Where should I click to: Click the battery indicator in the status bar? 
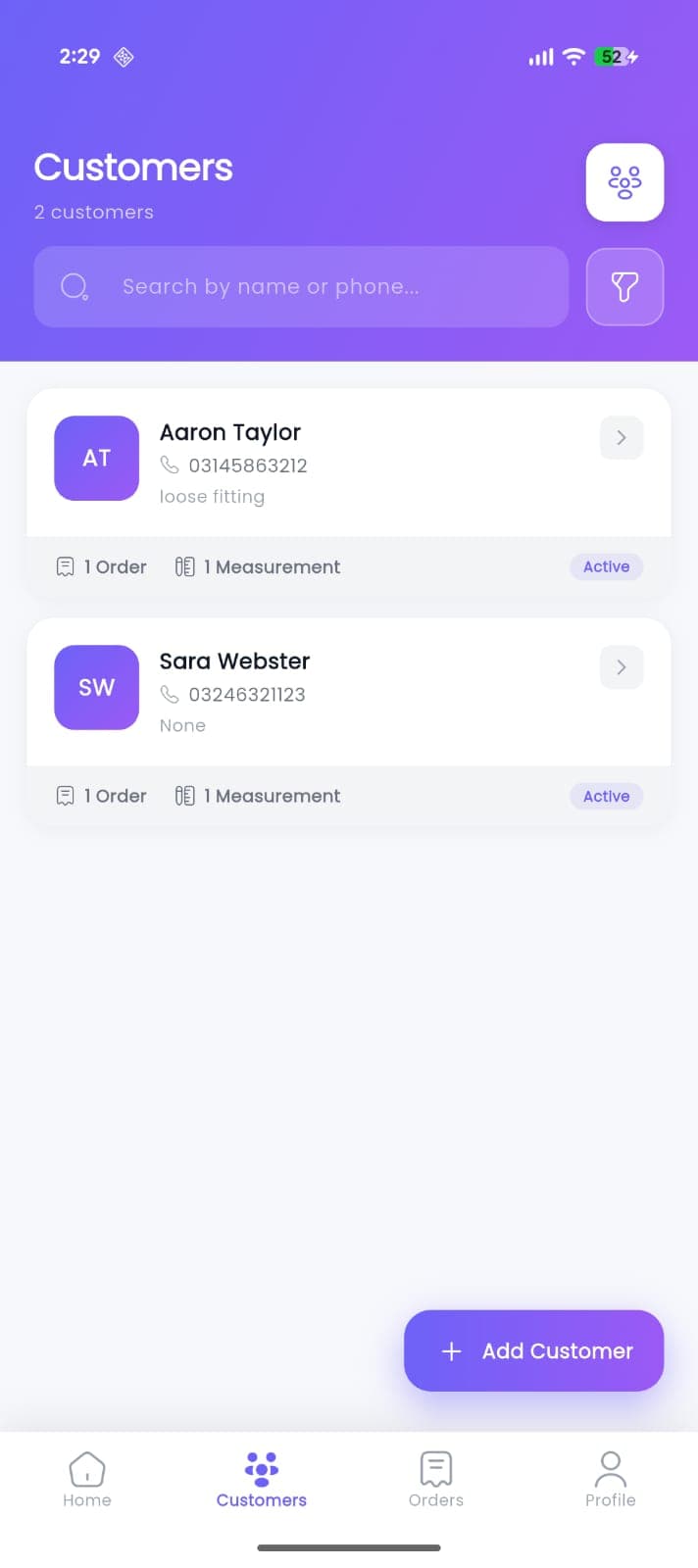611,57
